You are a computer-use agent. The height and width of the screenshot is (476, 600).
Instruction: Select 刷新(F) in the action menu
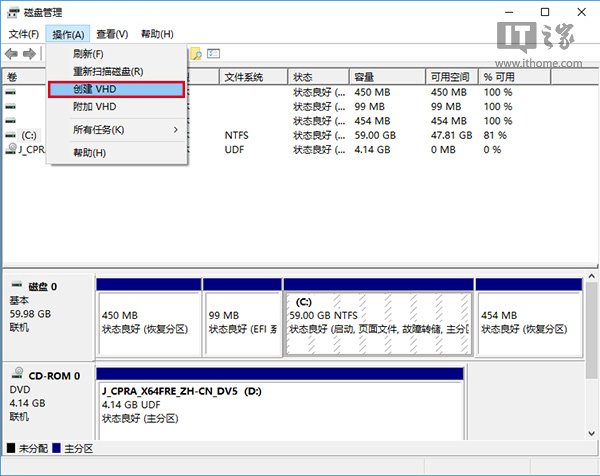(88, 53)
